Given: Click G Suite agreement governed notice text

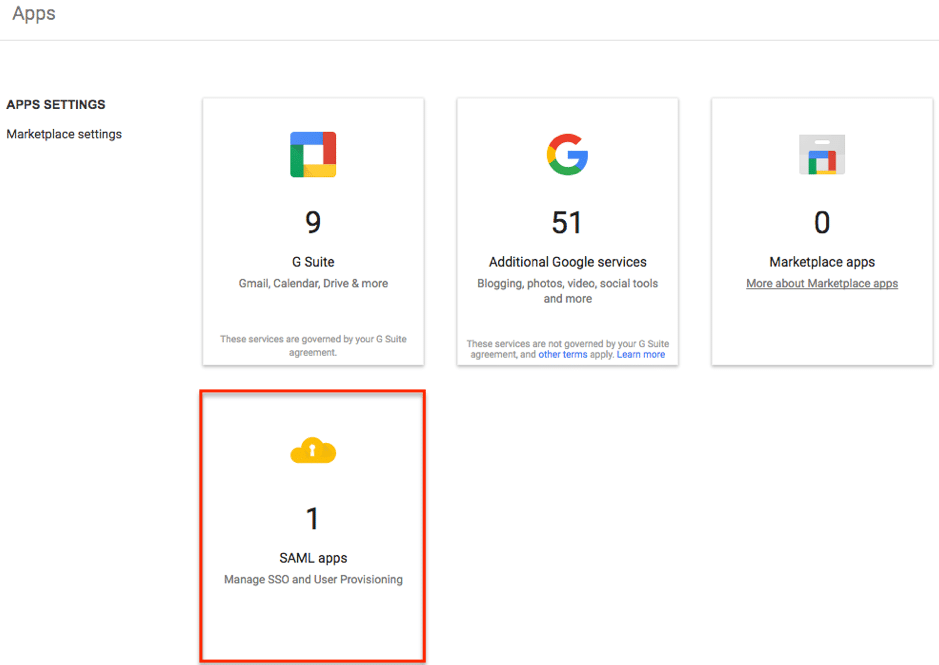Looking at the screenshot, I should click(x=313, y=346).
